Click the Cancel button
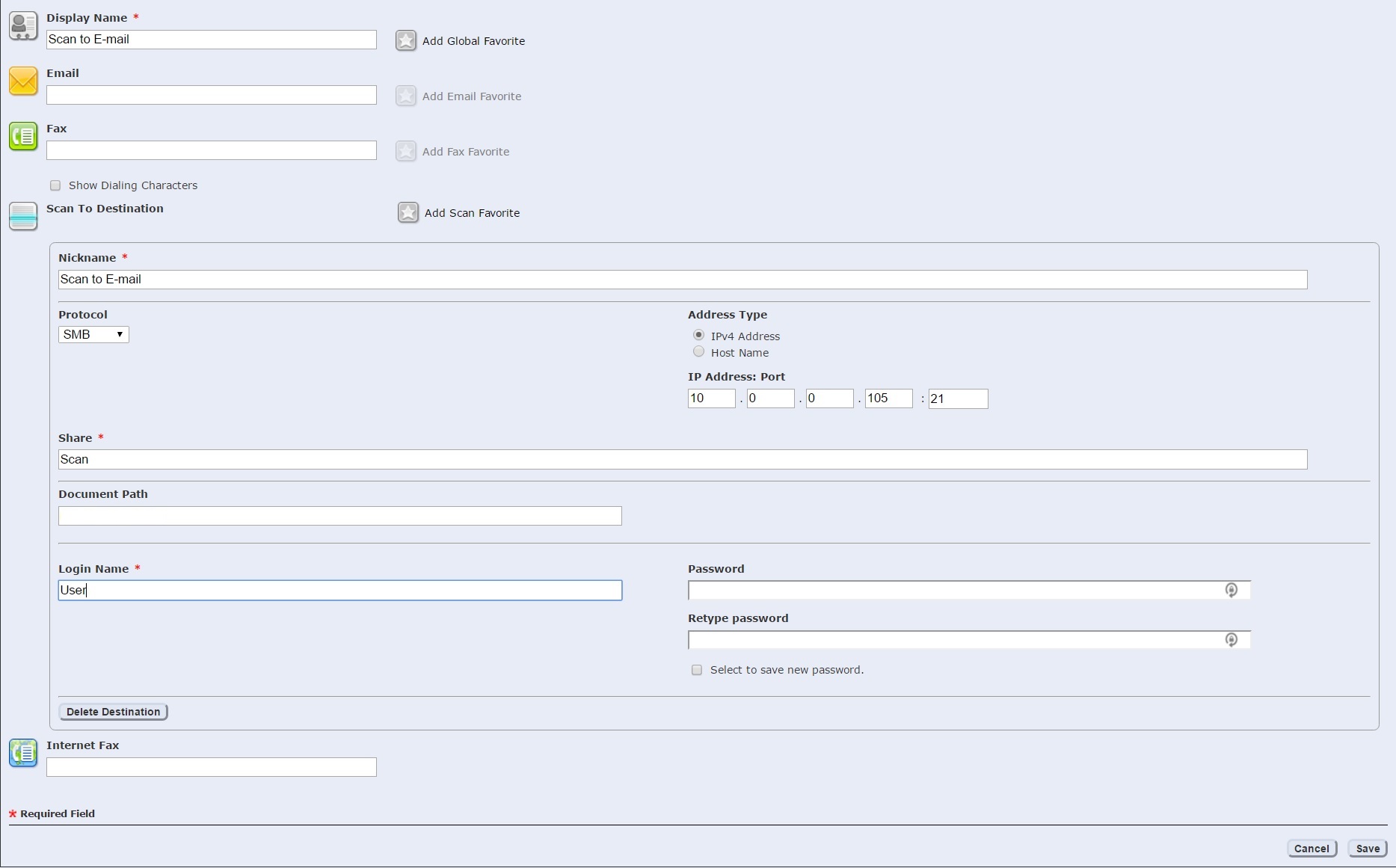The height and width of the screenshot is (868, 1396). point(1312,849)
